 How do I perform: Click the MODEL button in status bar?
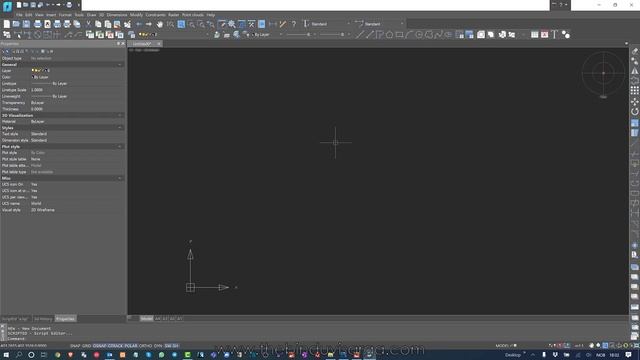pyautogui.click(x=502, y=346)
